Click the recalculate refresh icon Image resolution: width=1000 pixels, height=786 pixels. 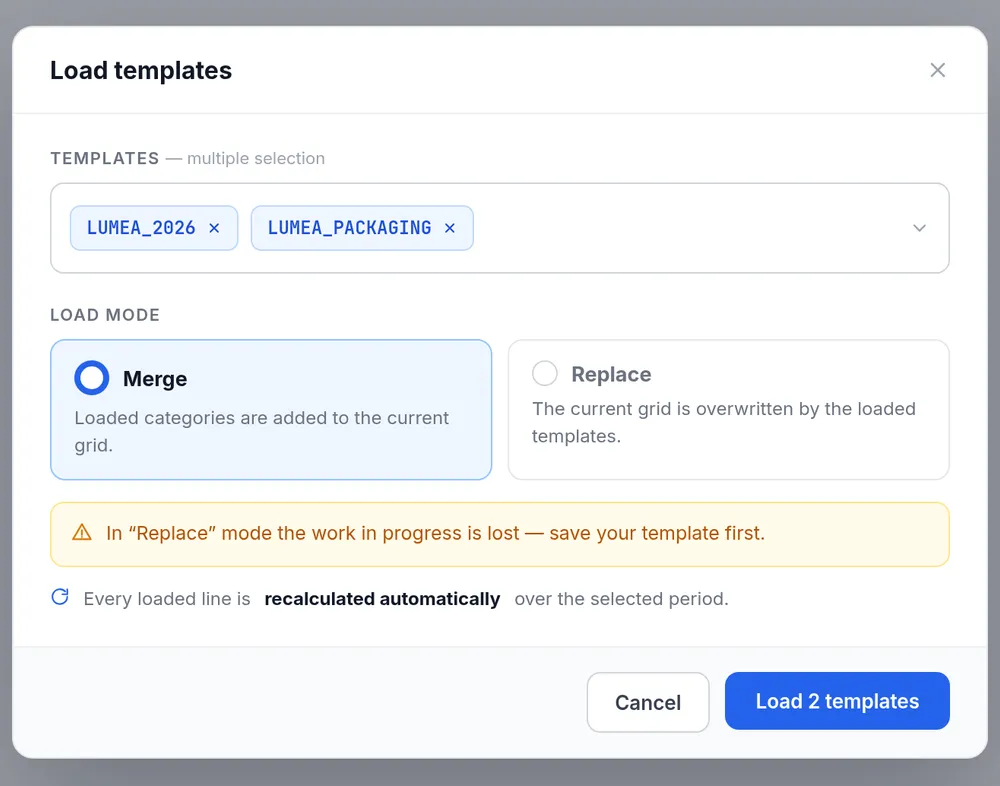point(60,597)
